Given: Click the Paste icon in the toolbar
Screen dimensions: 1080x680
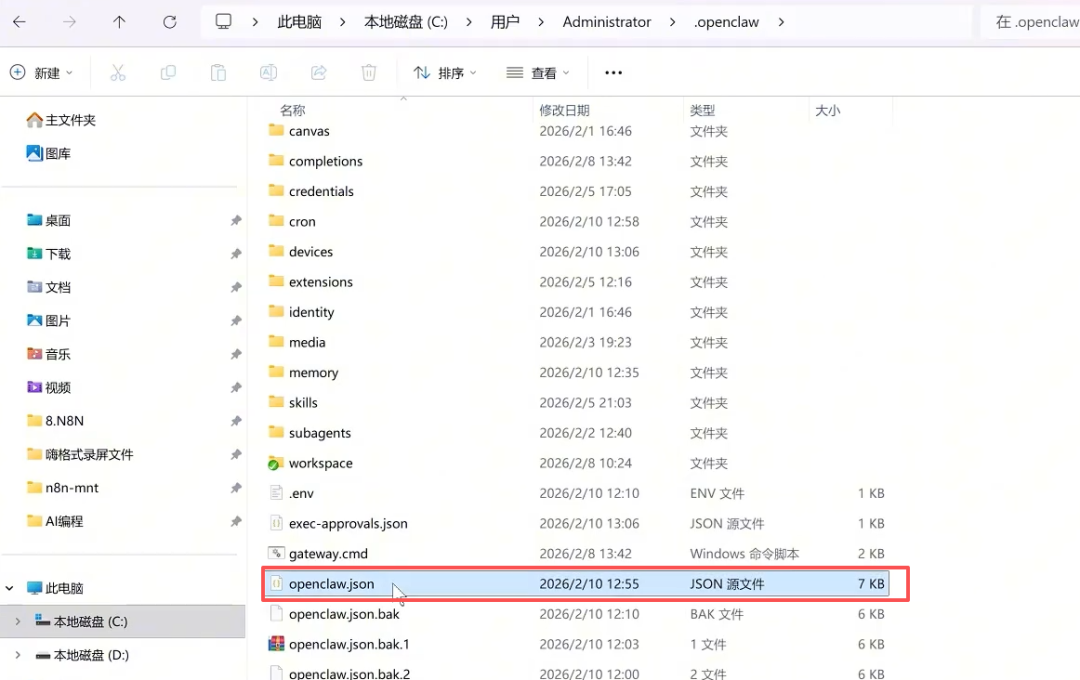Looking at the screenshot, I should 218,72.
